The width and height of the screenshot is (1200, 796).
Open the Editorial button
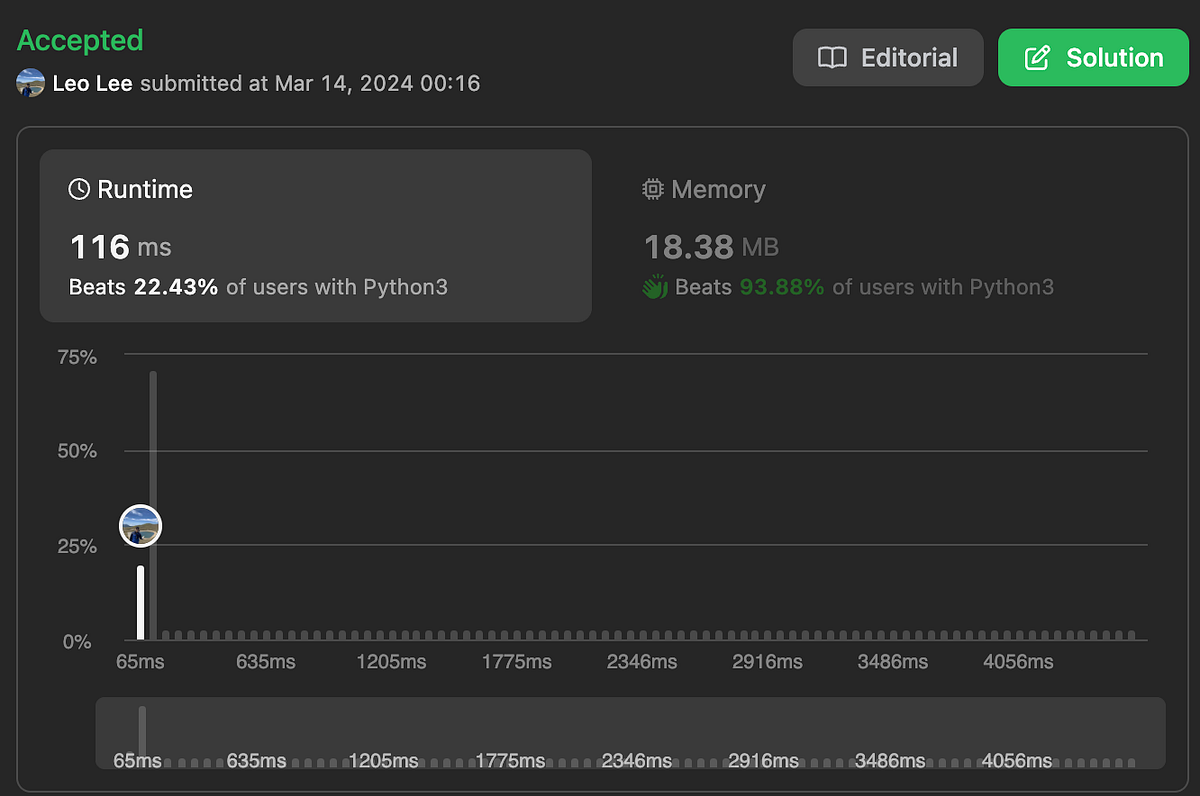point(888,58)
